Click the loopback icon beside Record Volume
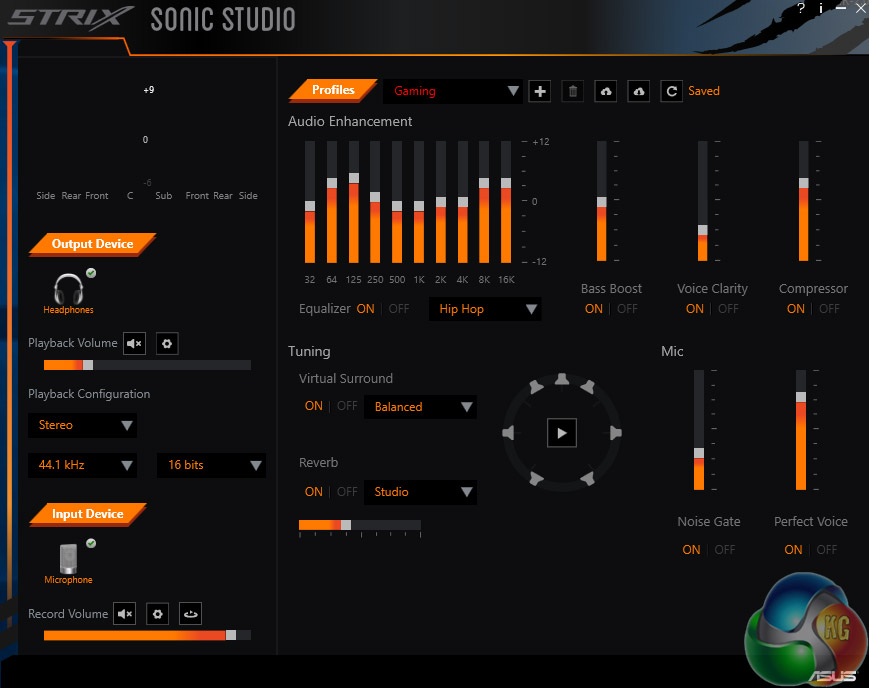 (x=190, y=614)
